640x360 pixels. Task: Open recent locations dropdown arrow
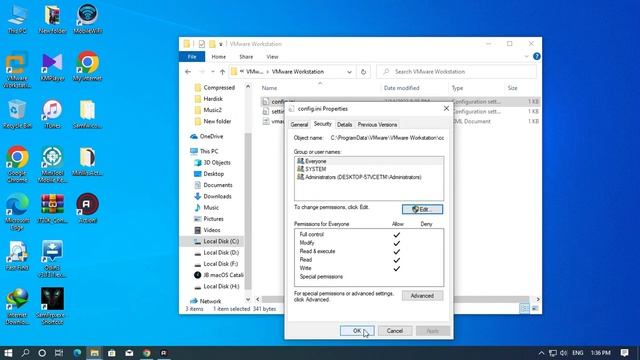point(213,72)
